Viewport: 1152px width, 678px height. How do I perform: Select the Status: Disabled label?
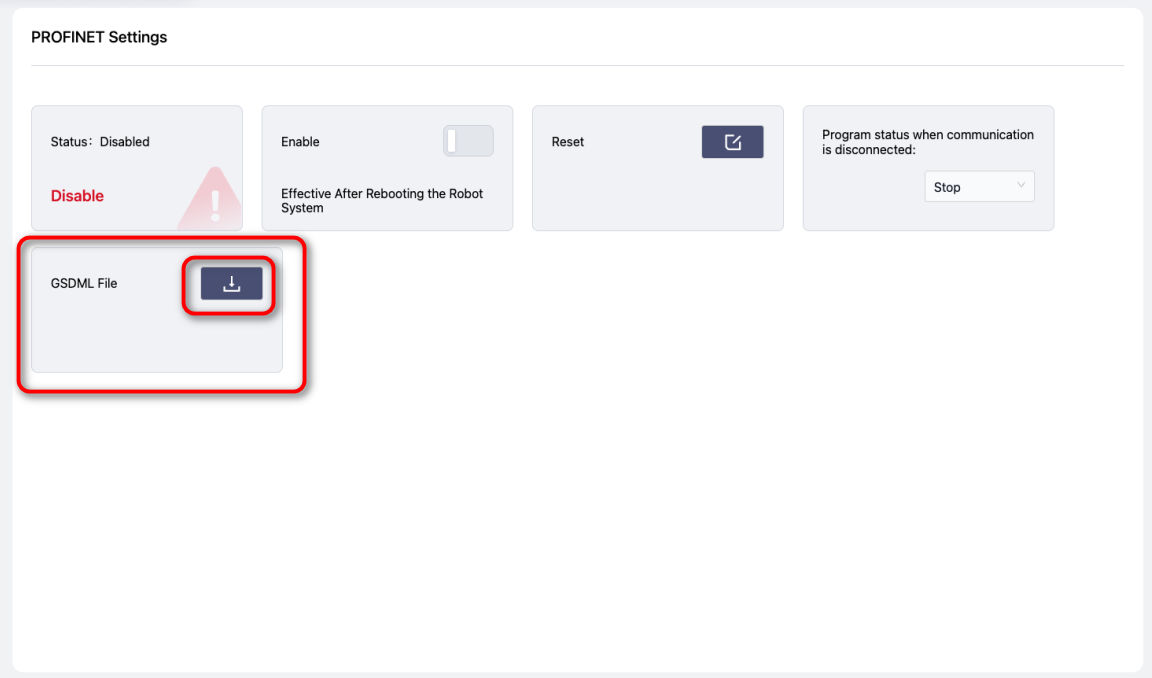pyautogui.click(x=100, y=142)
